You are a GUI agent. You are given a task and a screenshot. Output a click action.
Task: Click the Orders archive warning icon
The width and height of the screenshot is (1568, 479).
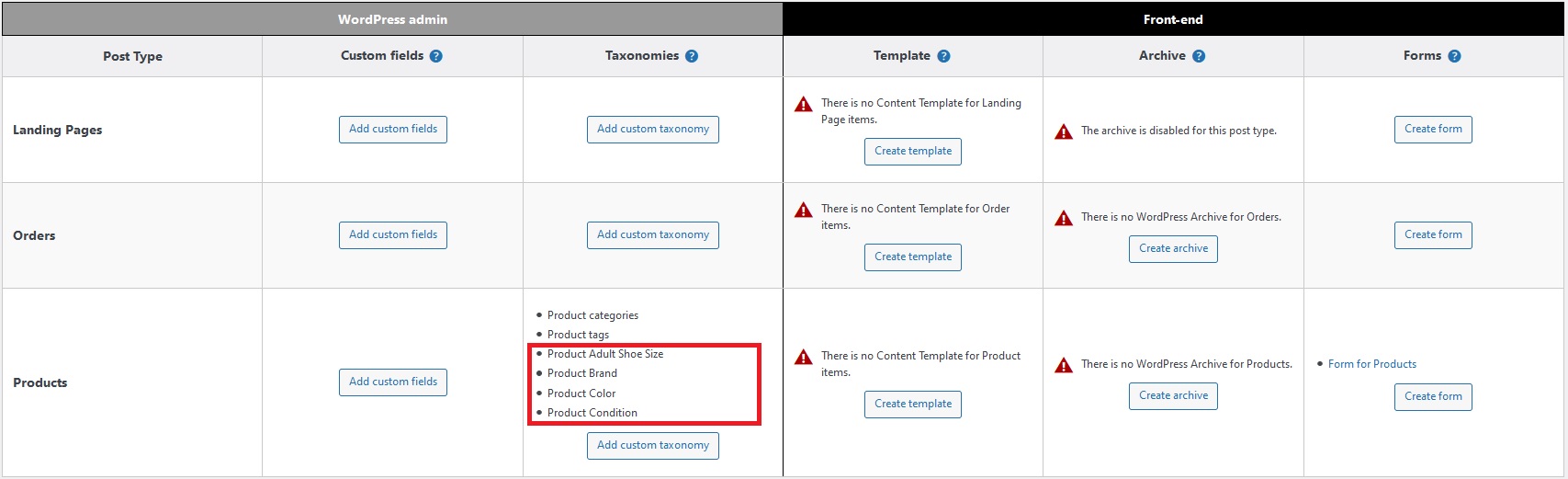tap(1064, 218)
